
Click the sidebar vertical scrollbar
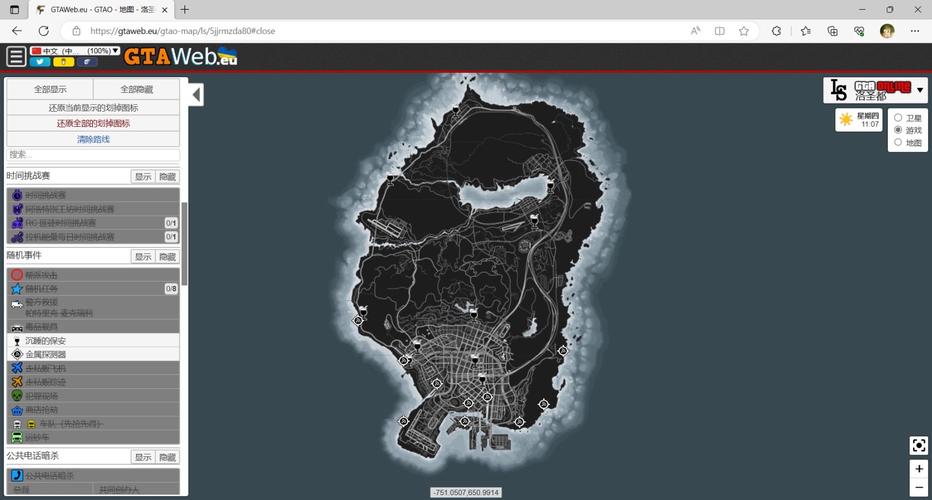tap(184, 244)
